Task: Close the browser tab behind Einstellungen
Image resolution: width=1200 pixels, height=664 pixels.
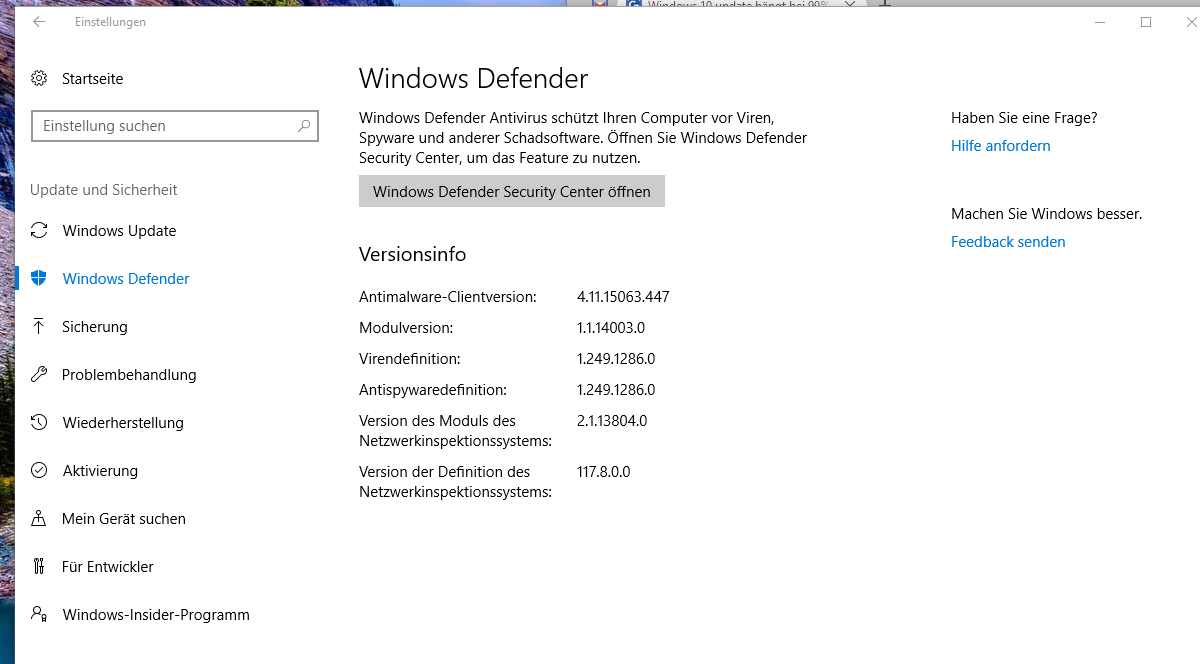Action: pyautogui.click(x=850, y=4)
